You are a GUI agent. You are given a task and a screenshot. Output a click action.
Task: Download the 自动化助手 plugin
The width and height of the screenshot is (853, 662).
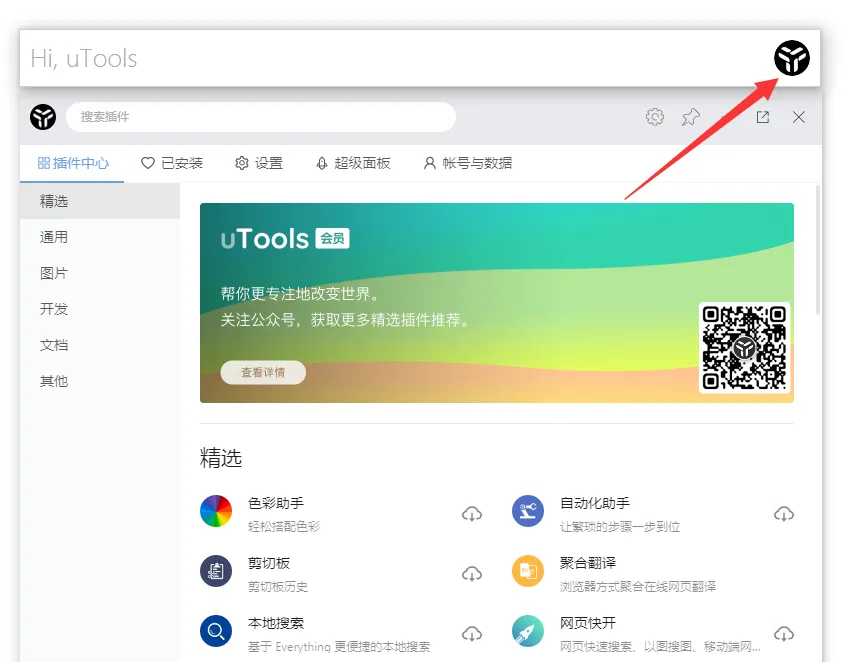click(783, 513)
